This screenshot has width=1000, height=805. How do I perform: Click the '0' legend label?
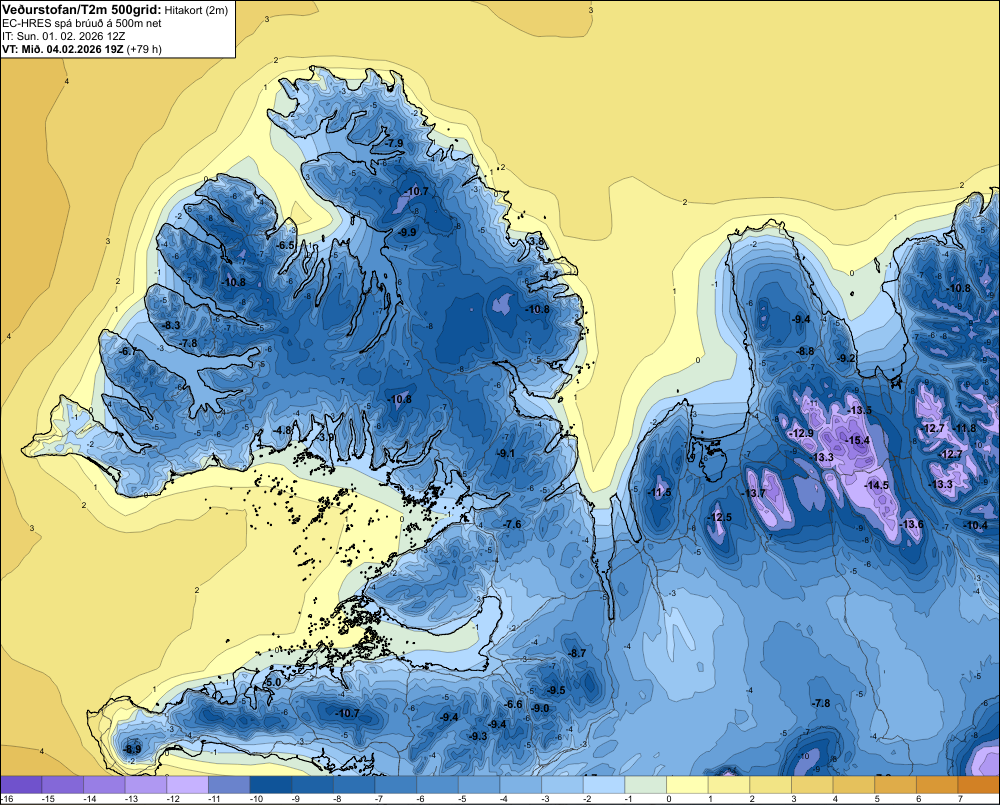tap(669, 799)
